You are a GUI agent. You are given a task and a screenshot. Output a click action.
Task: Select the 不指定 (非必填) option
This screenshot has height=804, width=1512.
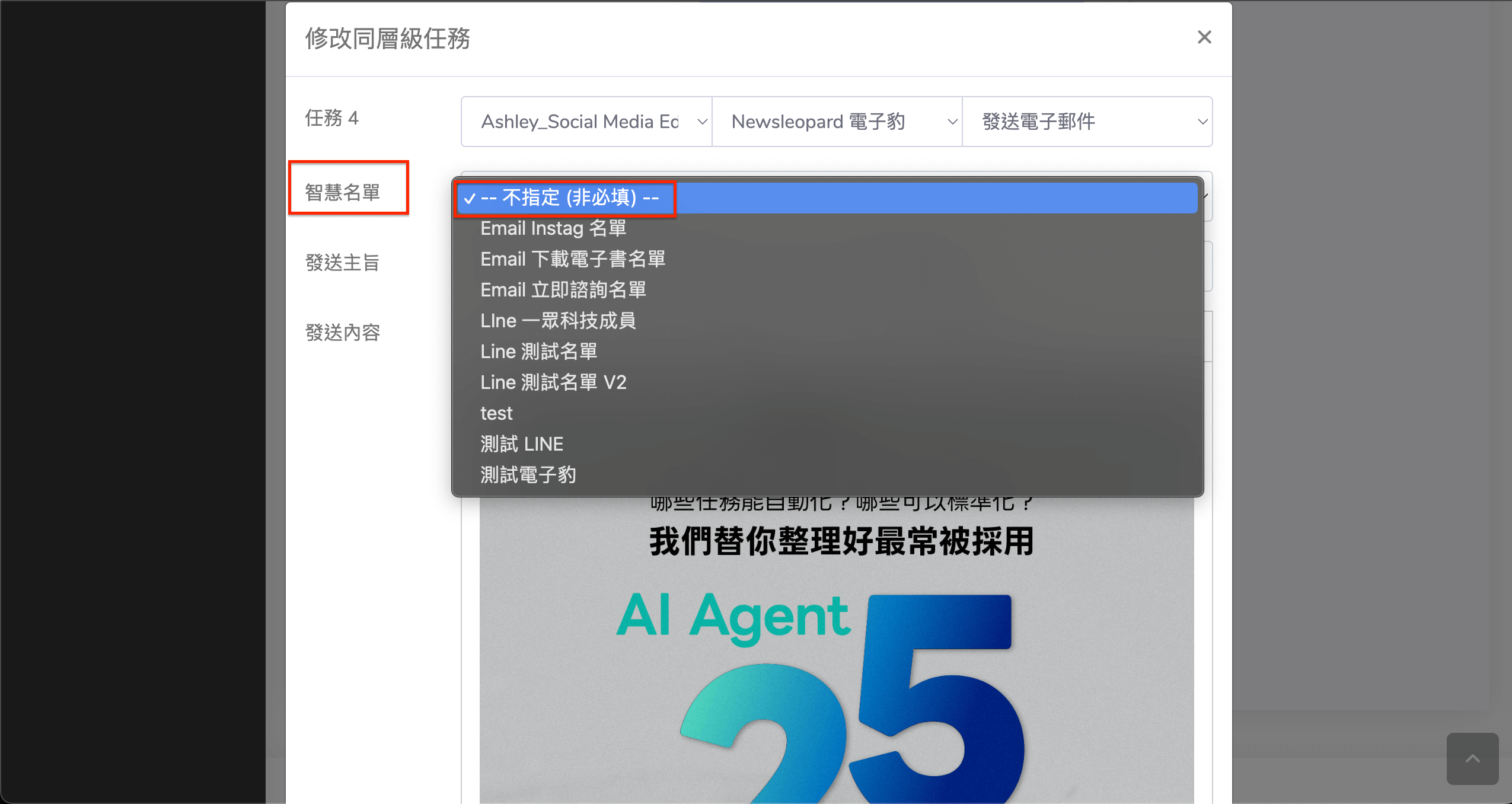click(x=569, y=198)
